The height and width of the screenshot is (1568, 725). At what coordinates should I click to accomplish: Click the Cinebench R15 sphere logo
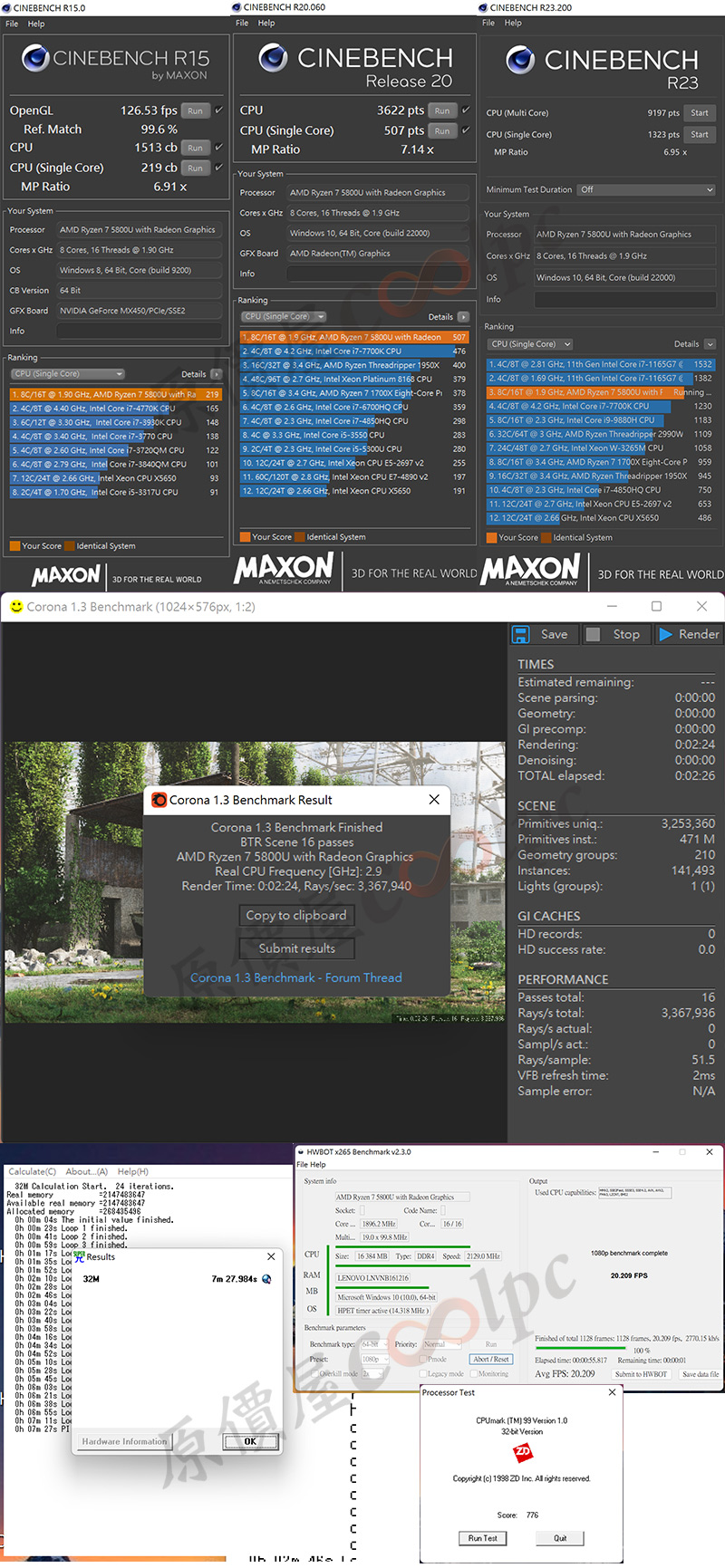[x=35, y=59]
